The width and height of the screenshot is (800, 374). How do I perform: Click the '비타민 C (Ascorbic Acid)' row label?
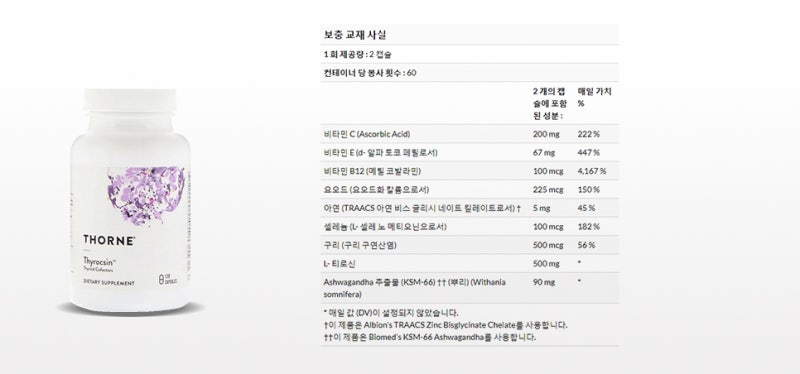367,134
